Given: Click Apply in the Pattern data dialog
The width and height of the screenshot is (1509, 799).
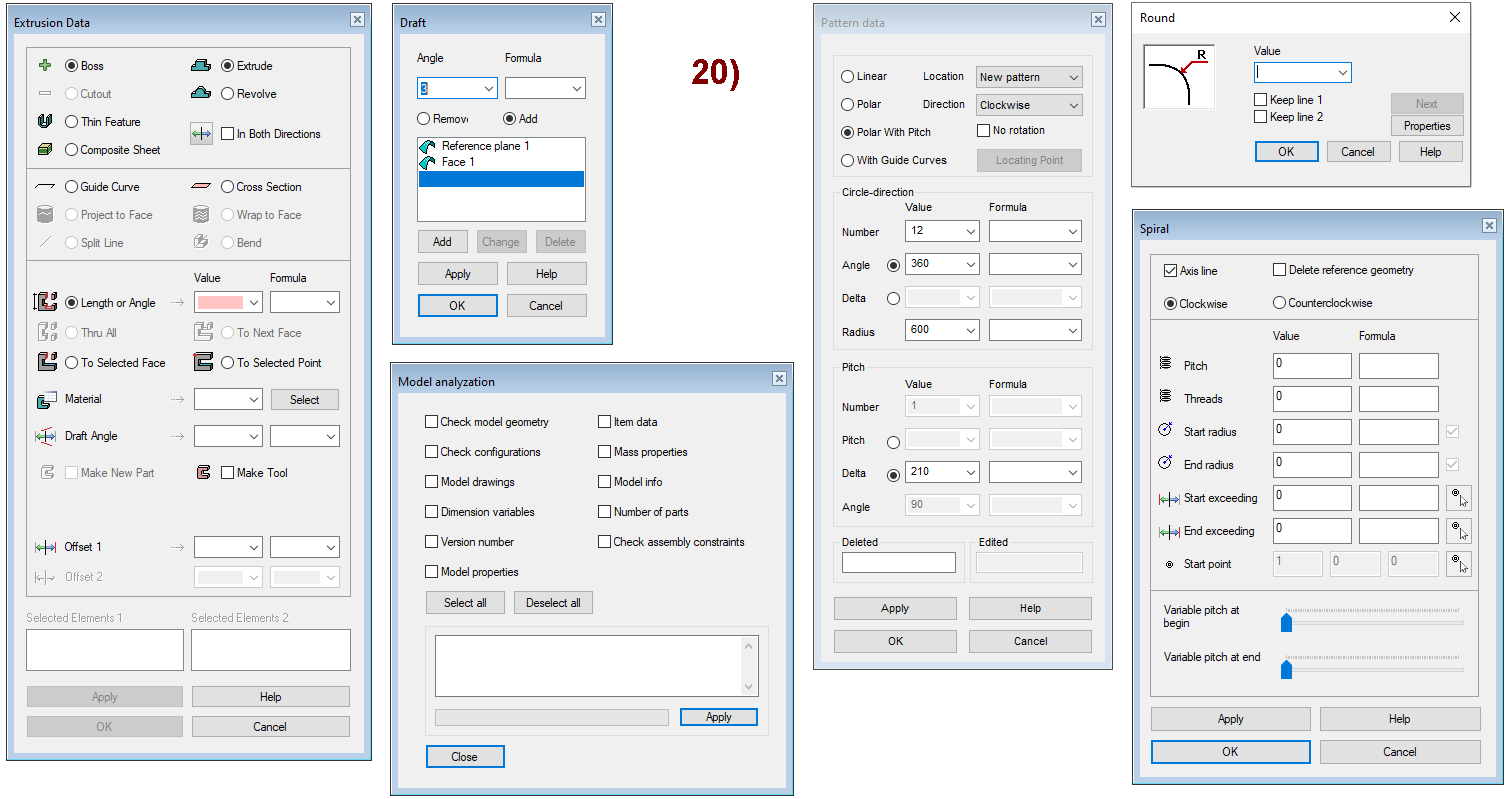Looking at the screenshot, I should coord(895,608).
